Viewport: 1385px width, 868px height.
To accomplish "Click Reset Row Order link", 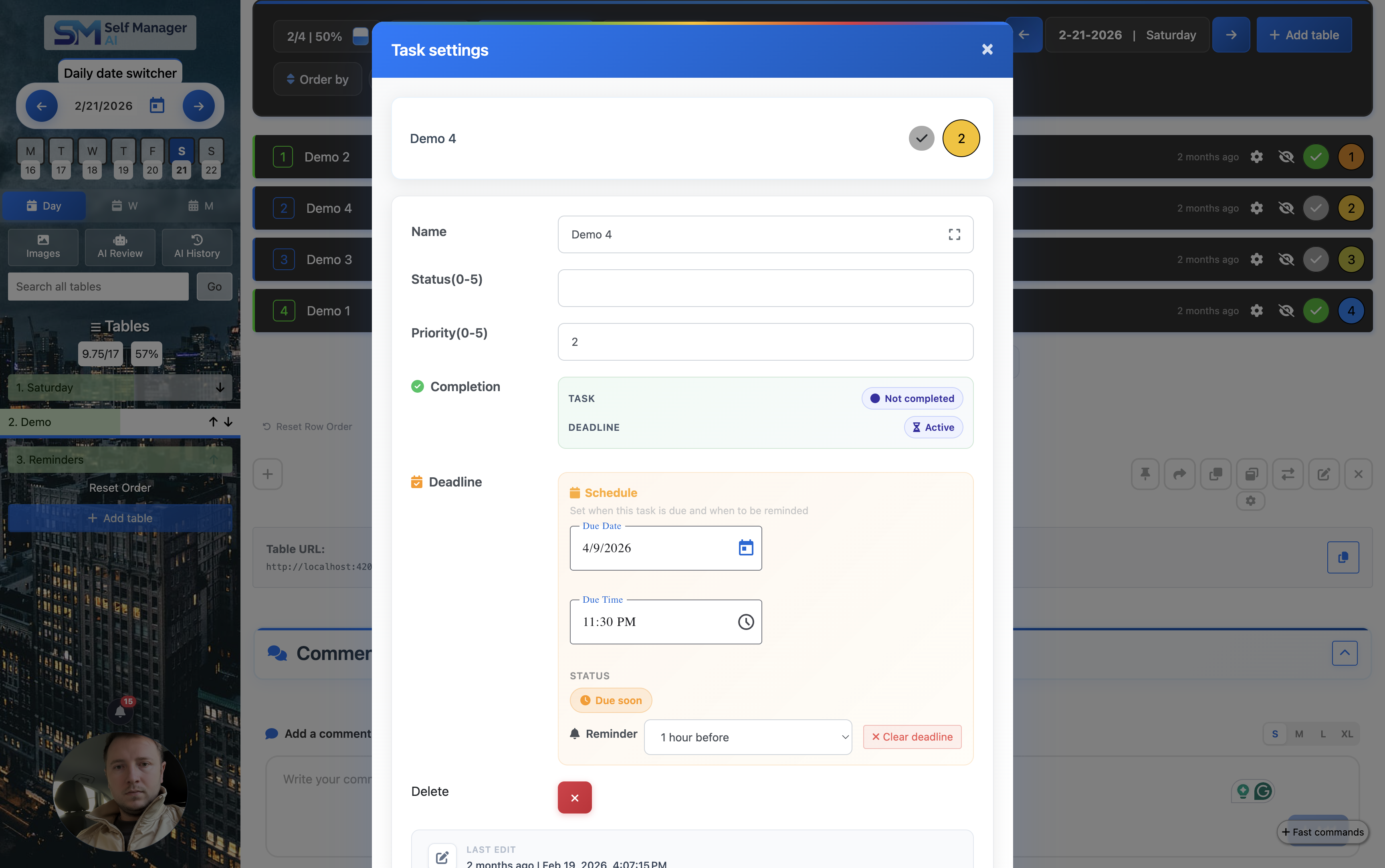I will click(x=307, y=426).
